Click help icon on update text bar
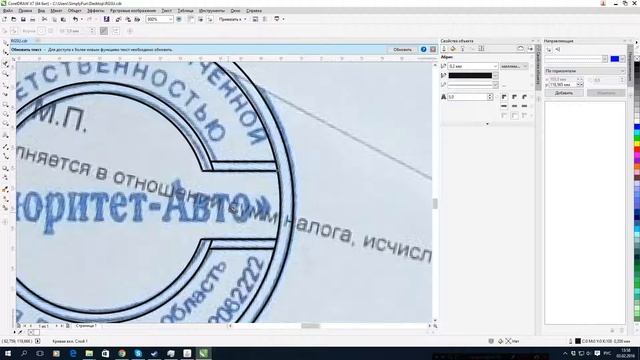640x360 pixels. pos(424,49)
